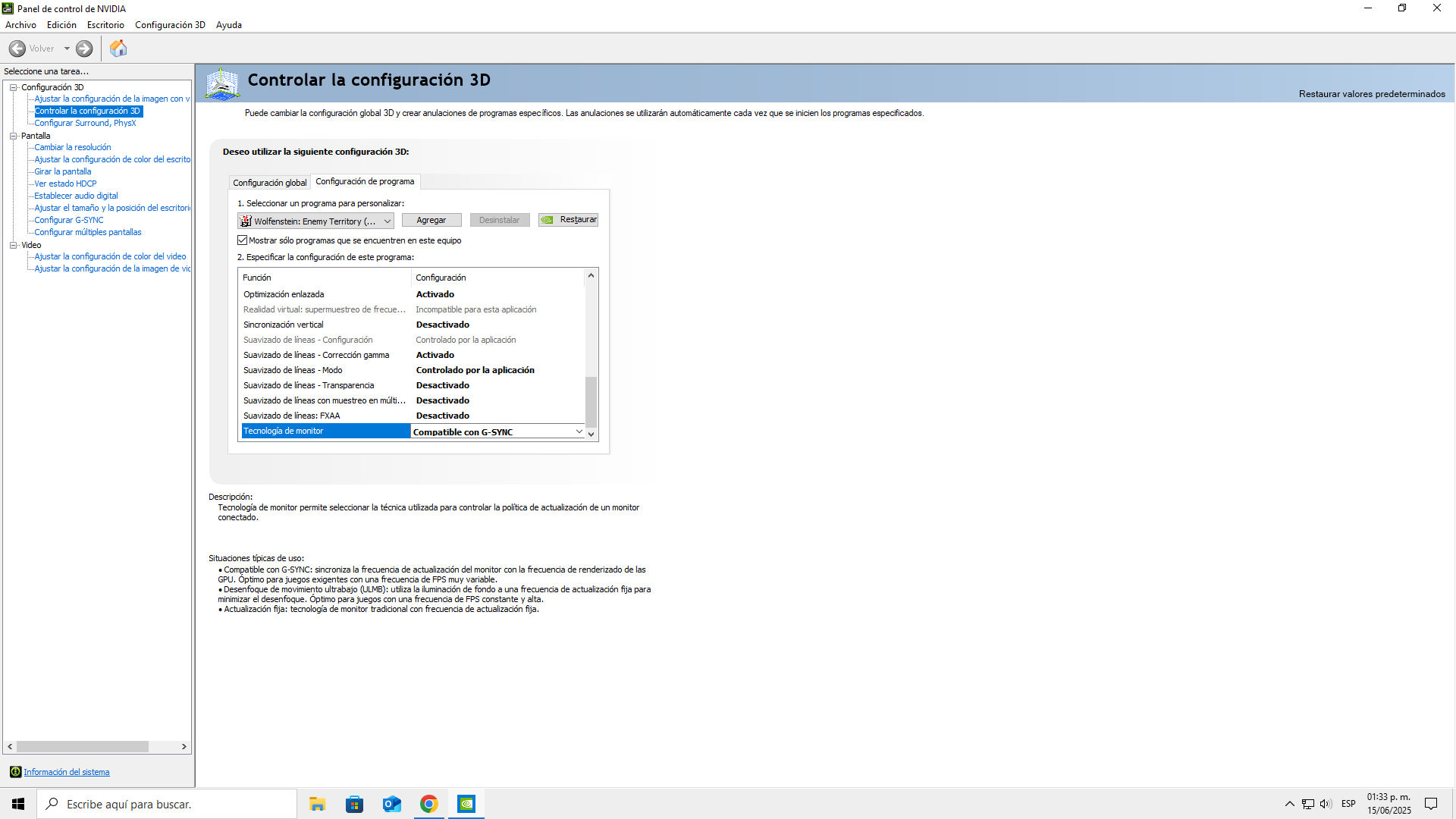Show hidden system tray icons
The image size is (1456, 819).
1289,804
